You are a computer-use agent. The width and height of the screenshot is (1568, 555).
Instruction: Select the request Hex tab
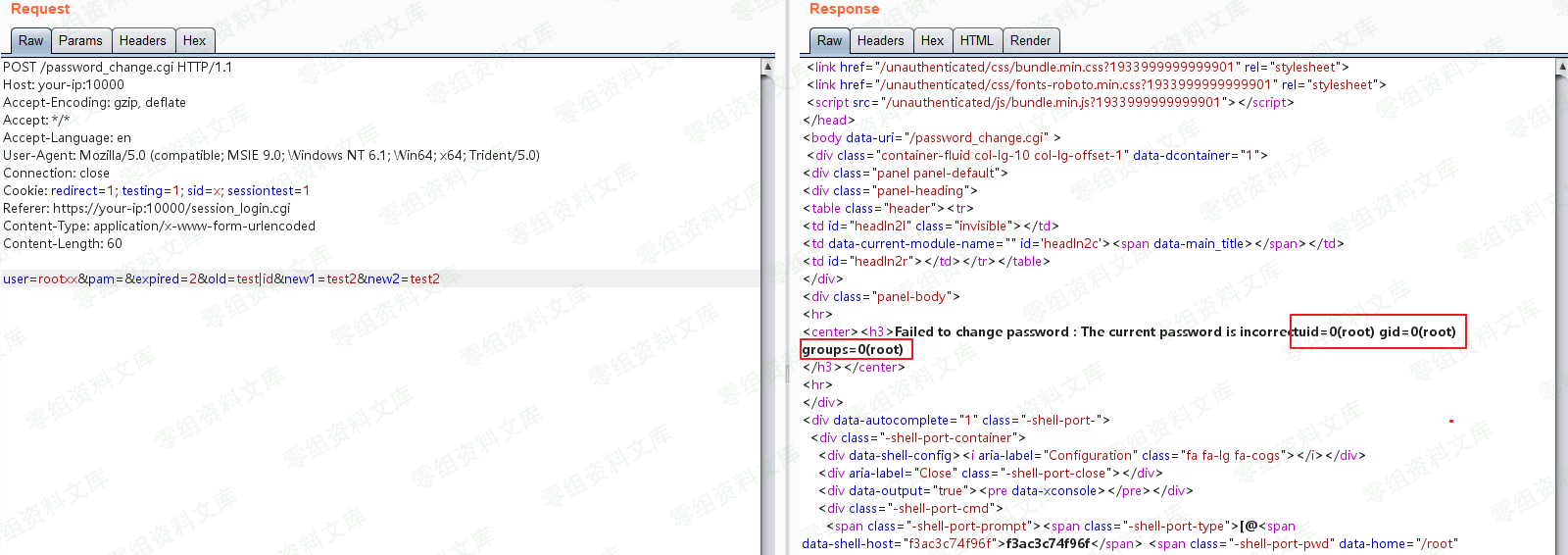(x=194, y=41)
